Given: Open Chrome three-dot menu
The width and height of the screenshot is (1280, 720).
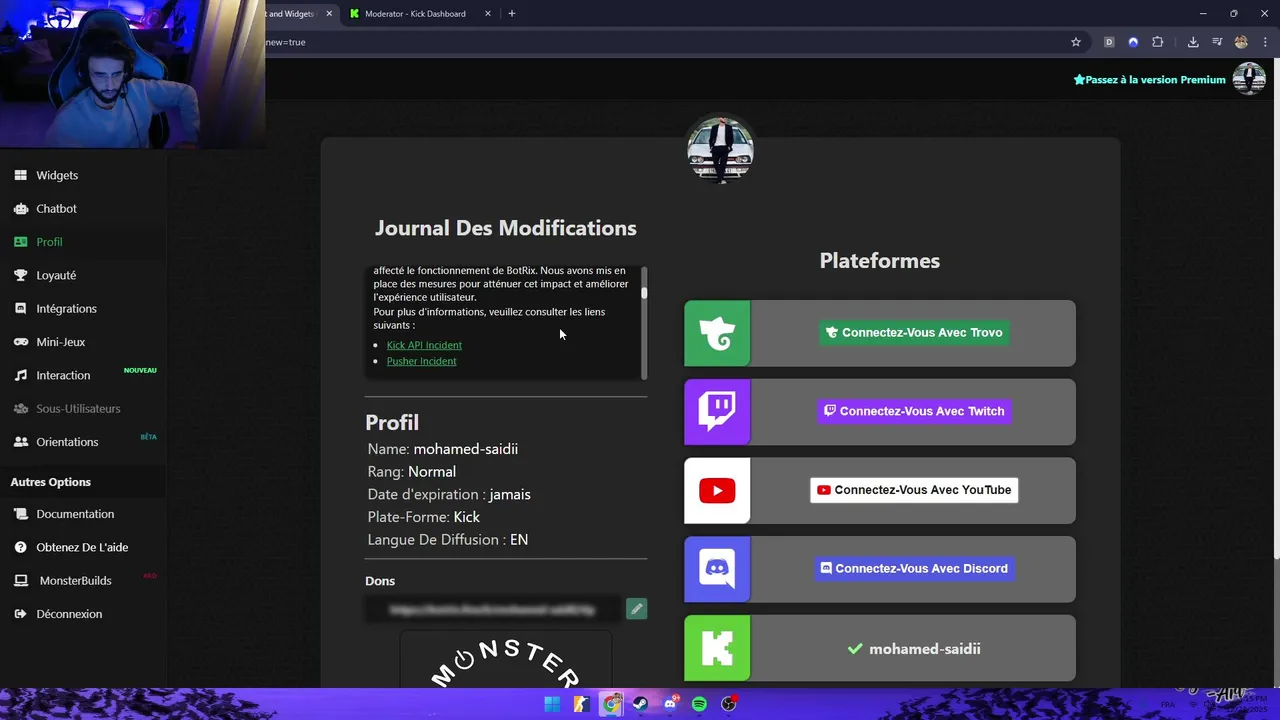Looking at the screenshot, I should pyautogui.click(x=1264, y=42).
